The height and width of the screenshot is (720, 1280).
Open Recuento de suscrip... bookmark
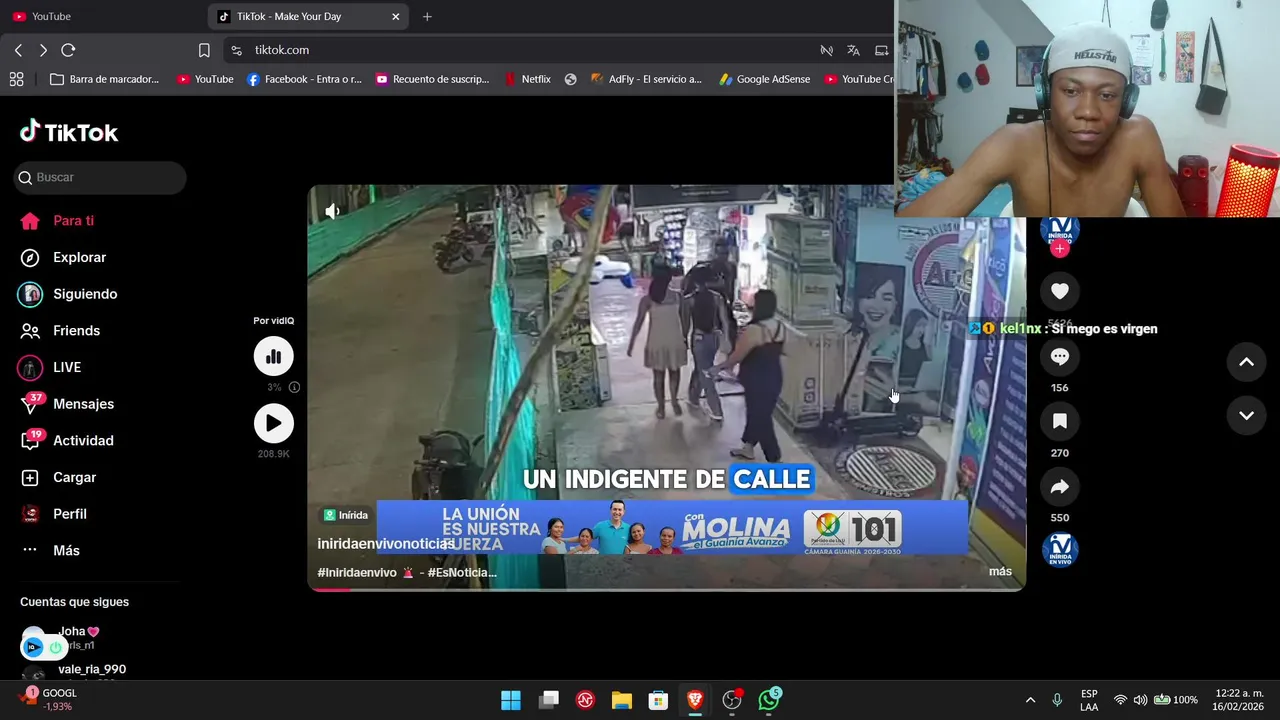coord(432,79)
